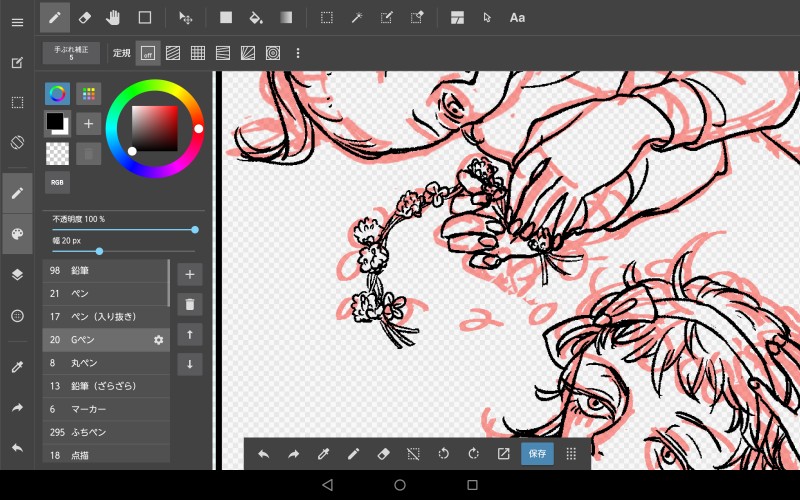Enable the radial vanishing point ruler
Screen dimensions: 800x500
[x=248, y=53]
